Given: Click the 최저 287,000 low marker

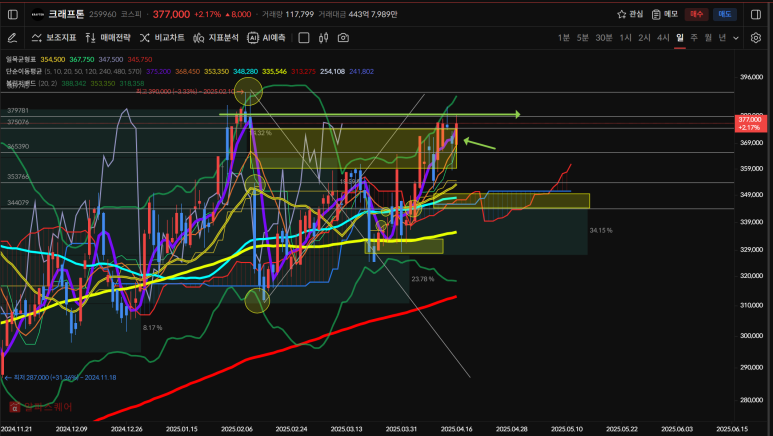Looking at the screenshot, I should (61, 378).
